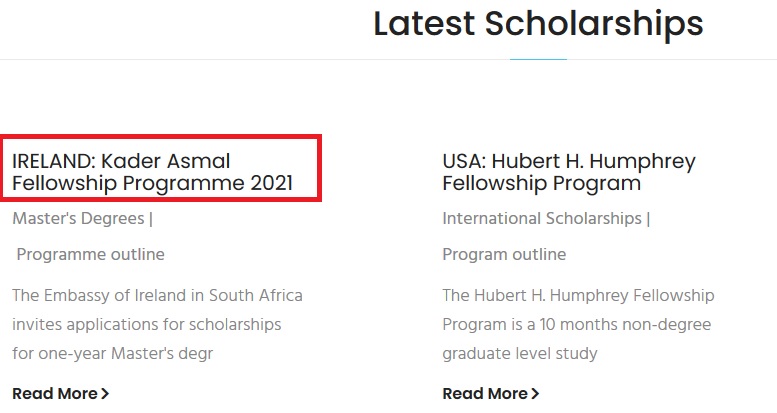Click the 'Program outline' text under USA

coord(504,254)
